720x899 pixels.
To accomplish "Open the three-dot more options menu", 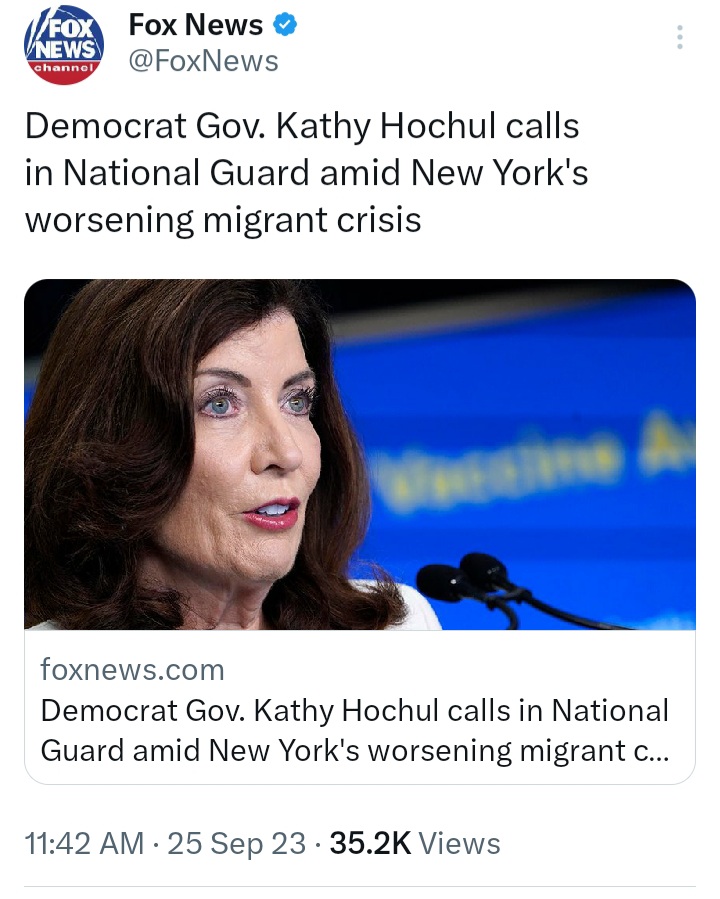I will coord(680,38).
